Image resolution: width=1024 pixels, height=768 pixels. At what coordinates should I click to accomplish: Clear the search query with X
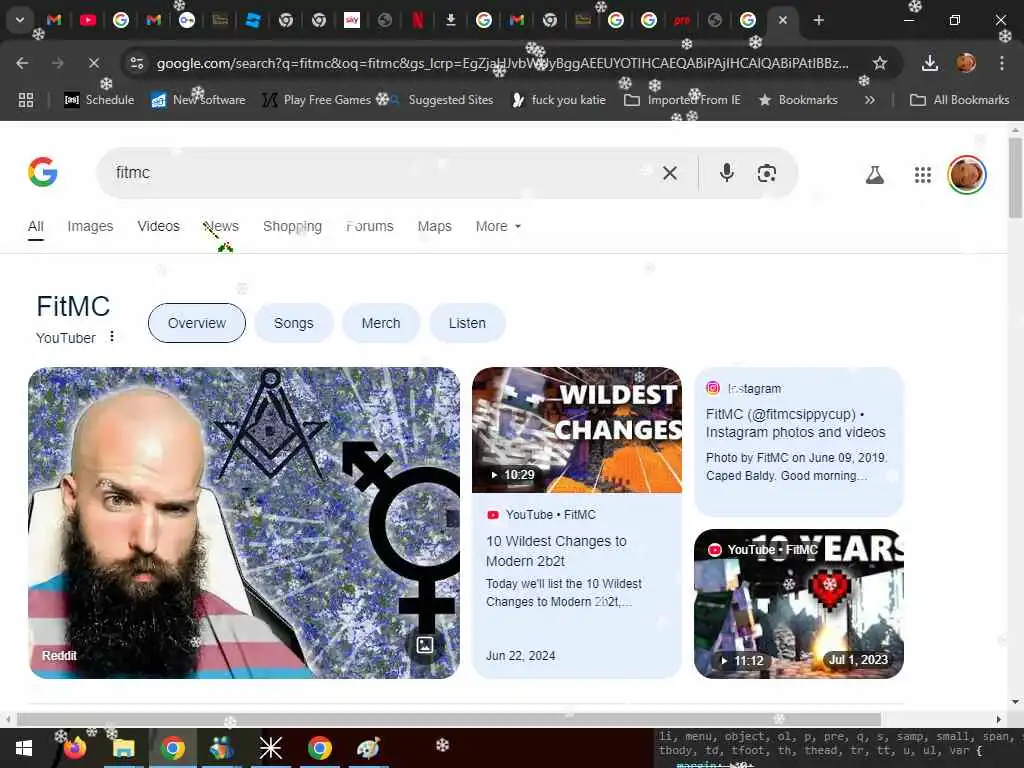coord(670,173)
